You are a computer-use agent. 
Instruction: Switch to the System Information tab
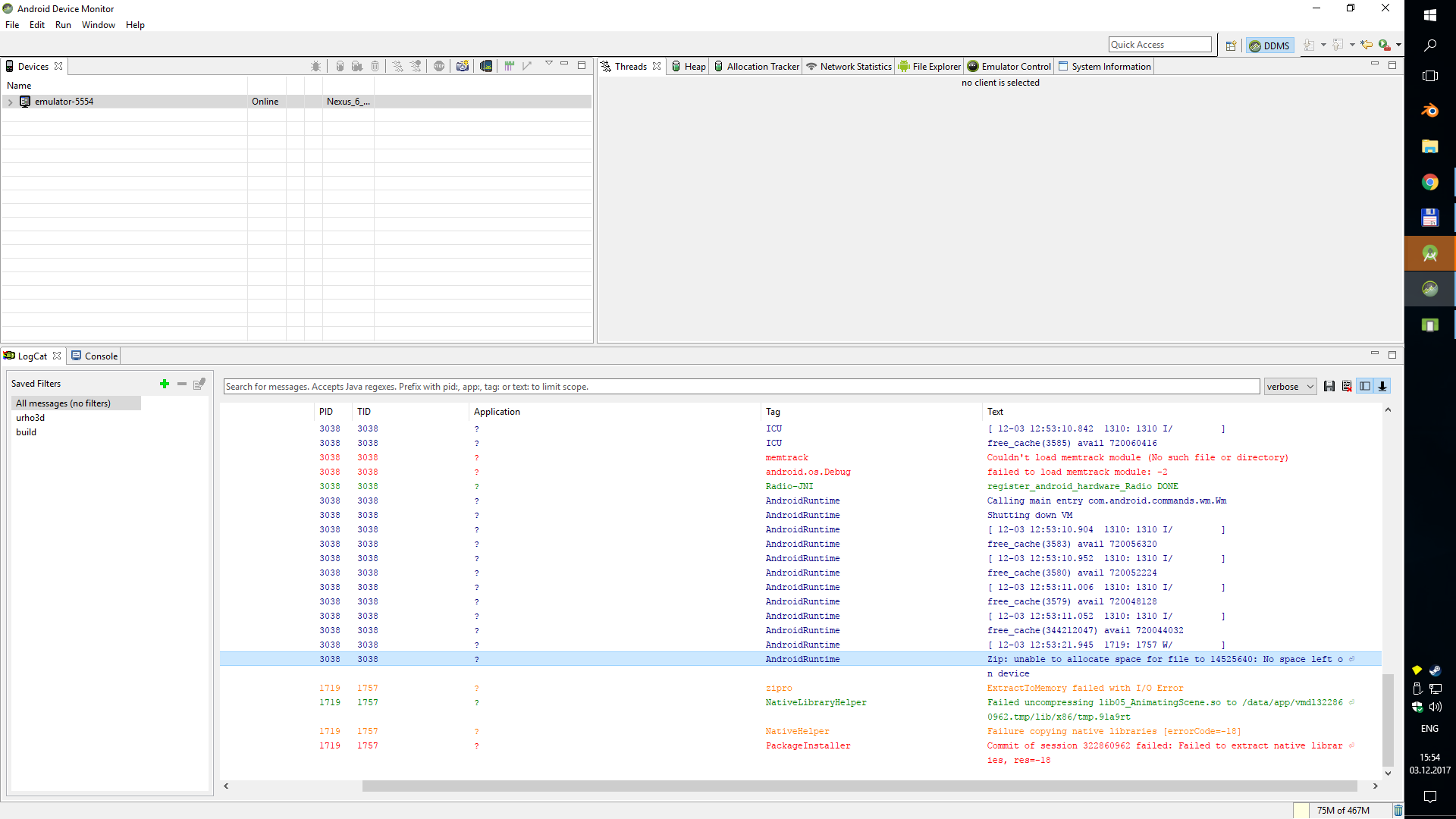click(1104, 67)
